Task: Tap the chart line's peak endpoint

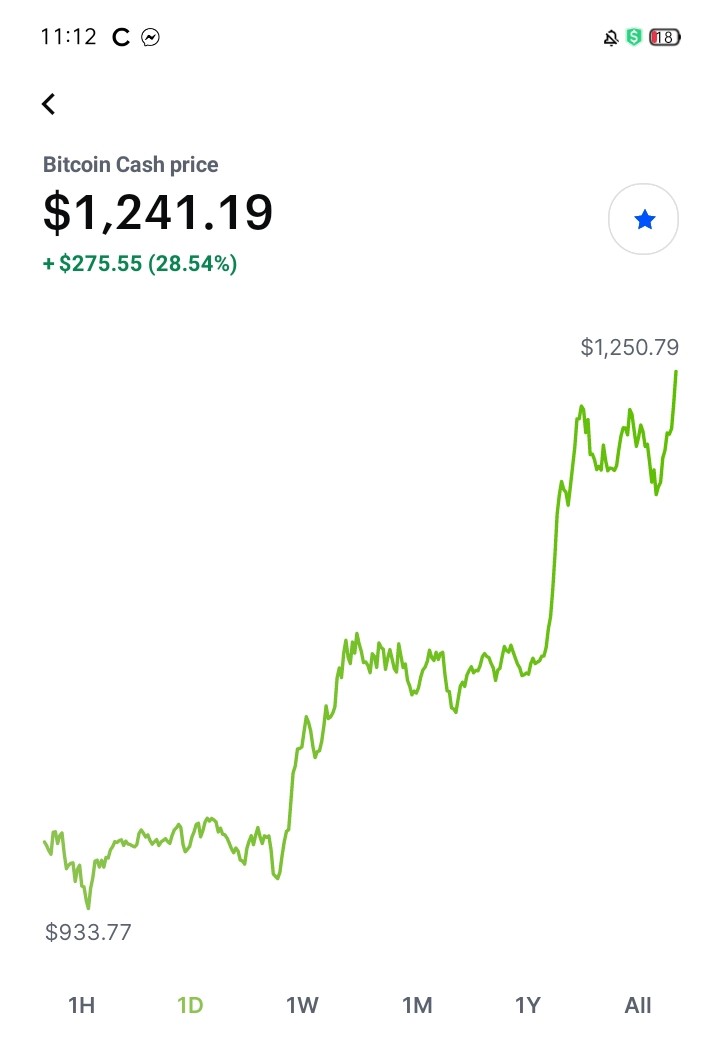Action: [x=675, y=371]
